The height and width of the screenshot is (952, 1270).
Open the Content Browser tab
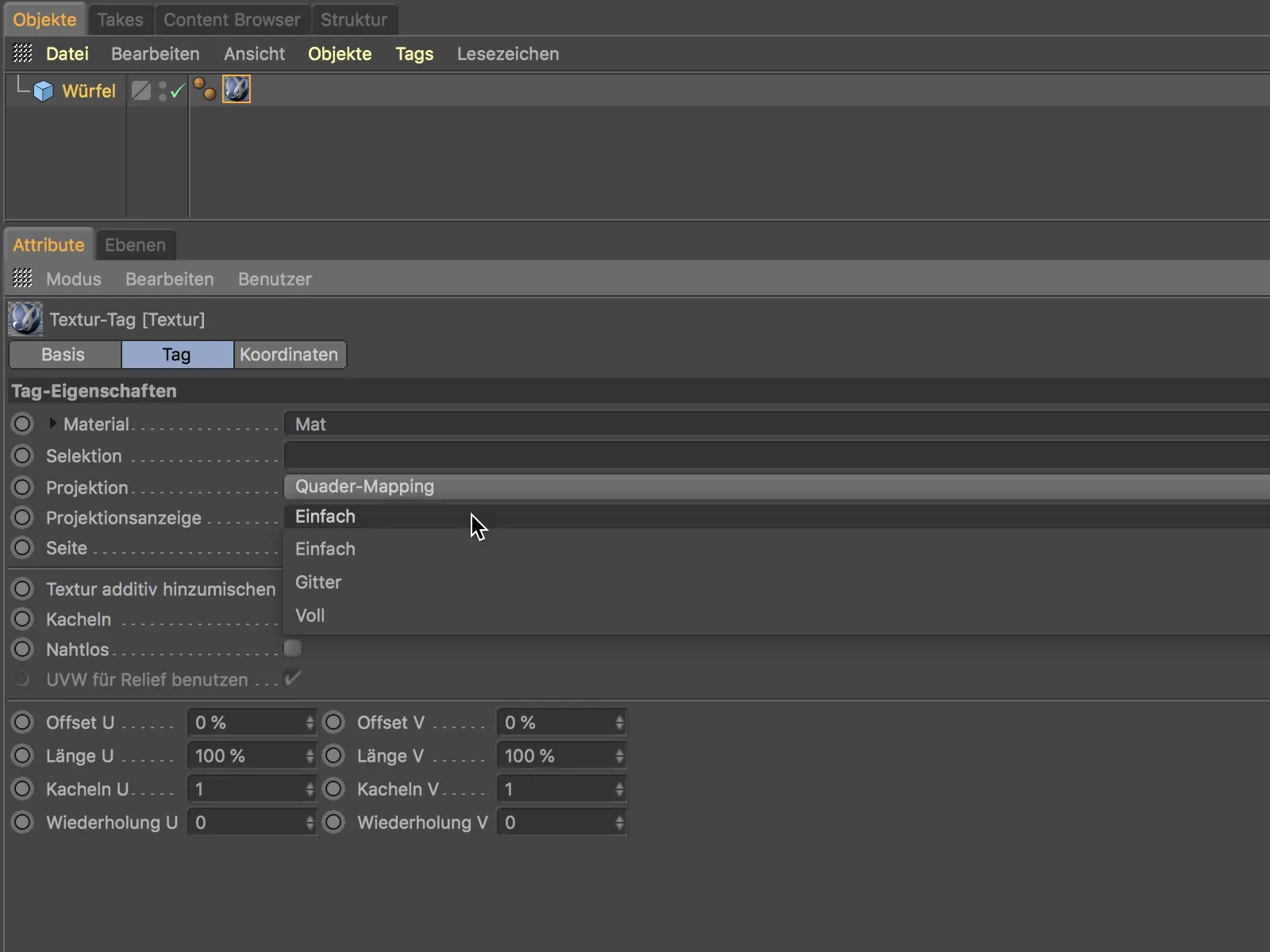click(232, 20)
